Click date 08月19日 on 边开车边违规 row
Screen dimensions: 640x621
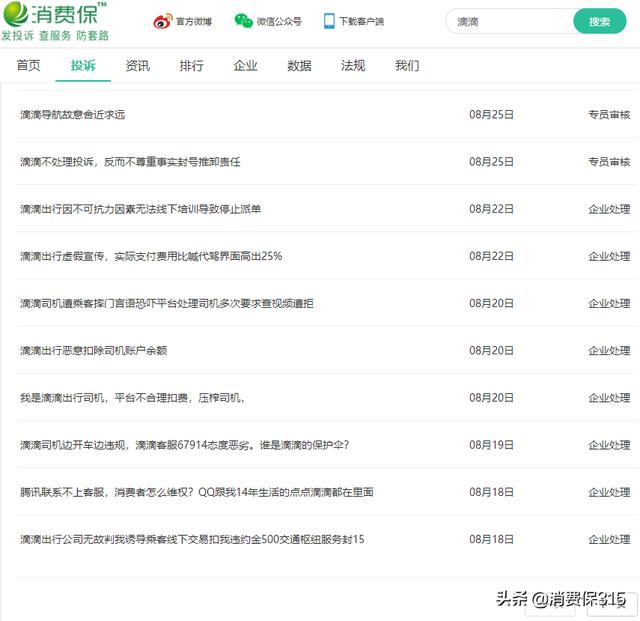[x=491, y=445]
